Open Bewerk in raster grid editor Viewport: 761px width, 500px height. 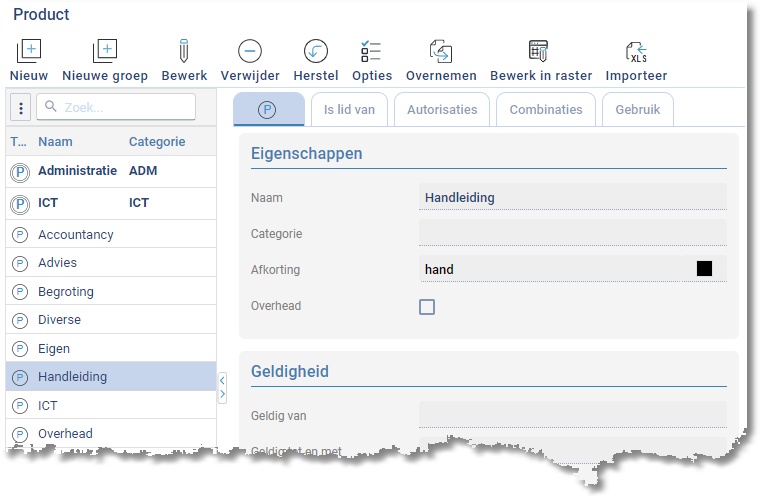(x=540, y=52)
